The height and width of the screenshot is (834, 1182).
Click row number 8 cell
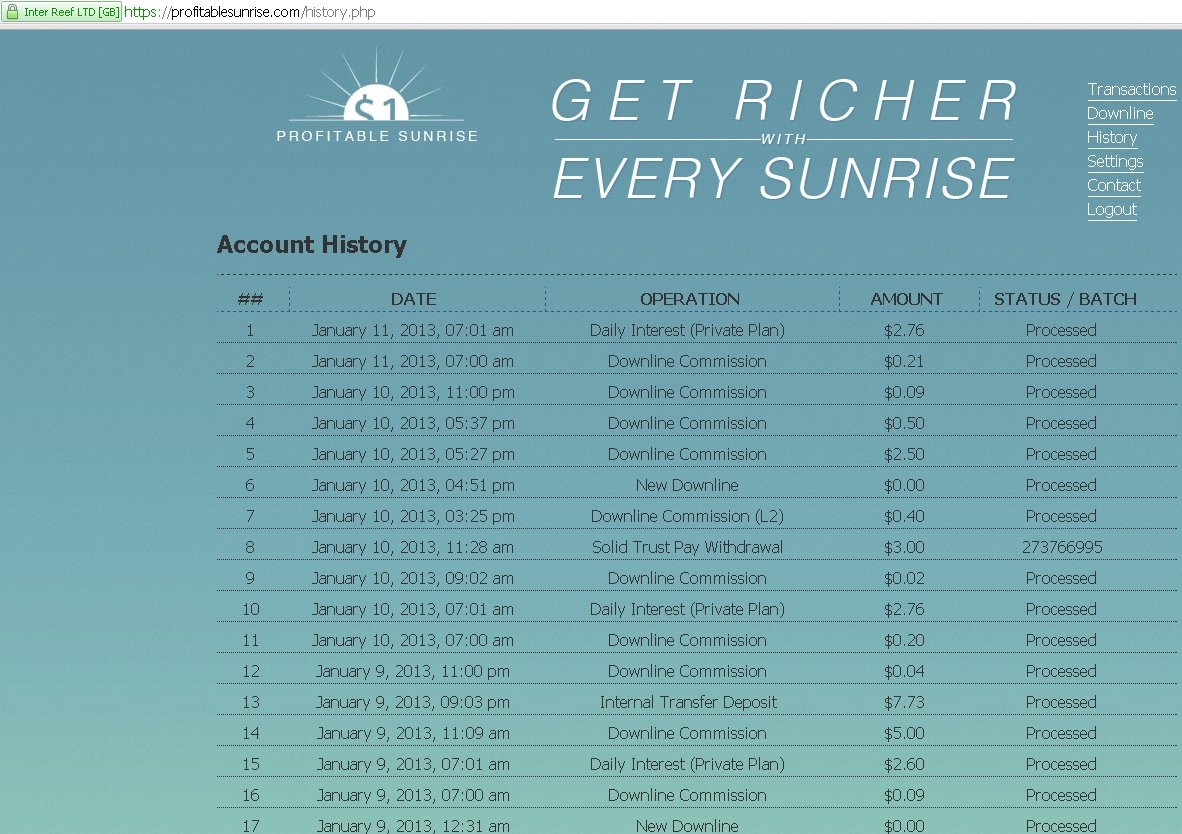pyautogui.click(x=250, y=547)
